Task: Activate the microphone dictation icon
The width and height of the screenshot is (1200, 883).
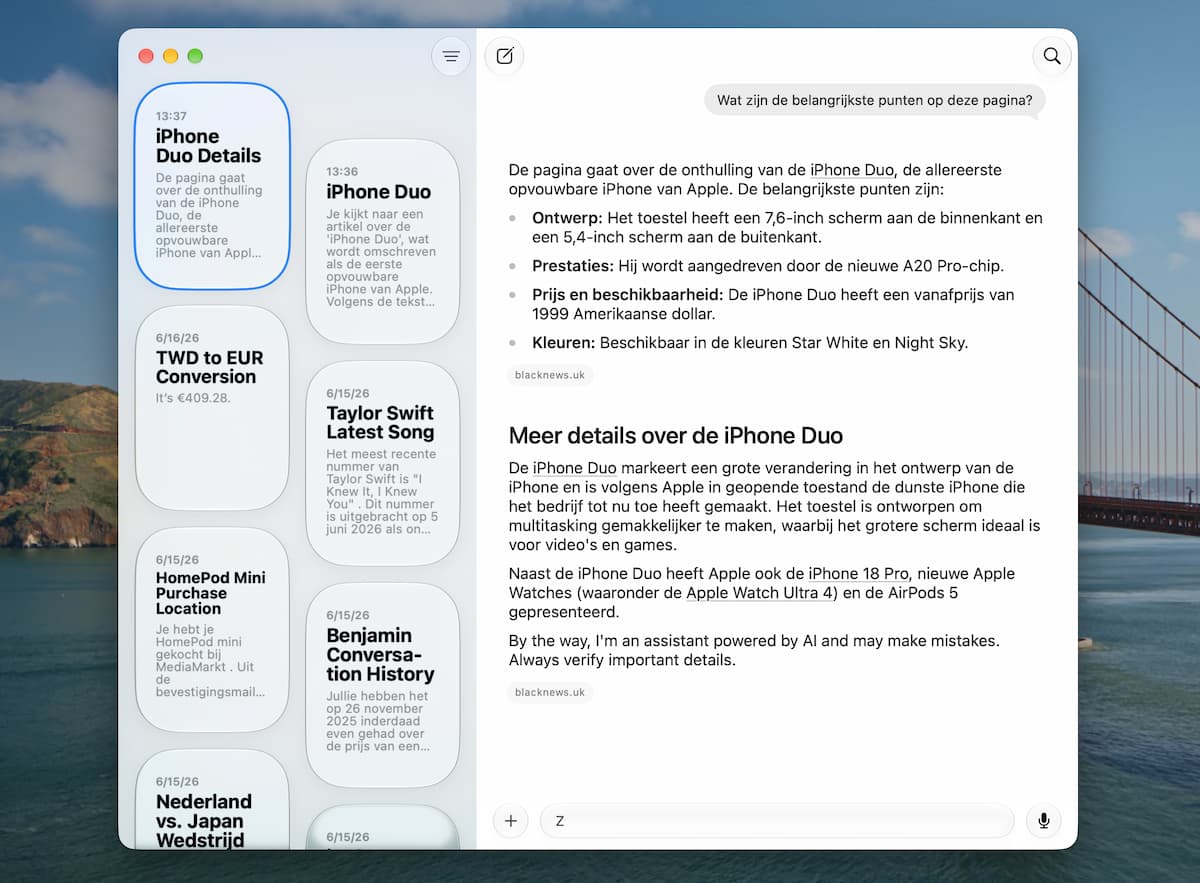Action: point(1044,821)
